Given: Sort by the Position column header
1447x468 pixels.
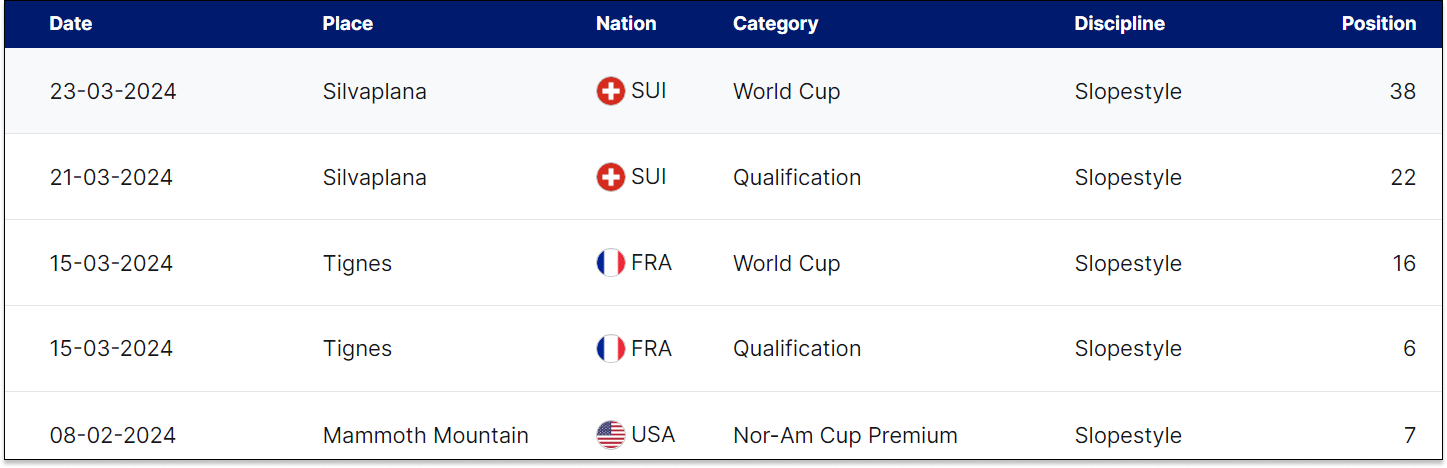Looking at the screenshot, I should [x=1379, y=24].
